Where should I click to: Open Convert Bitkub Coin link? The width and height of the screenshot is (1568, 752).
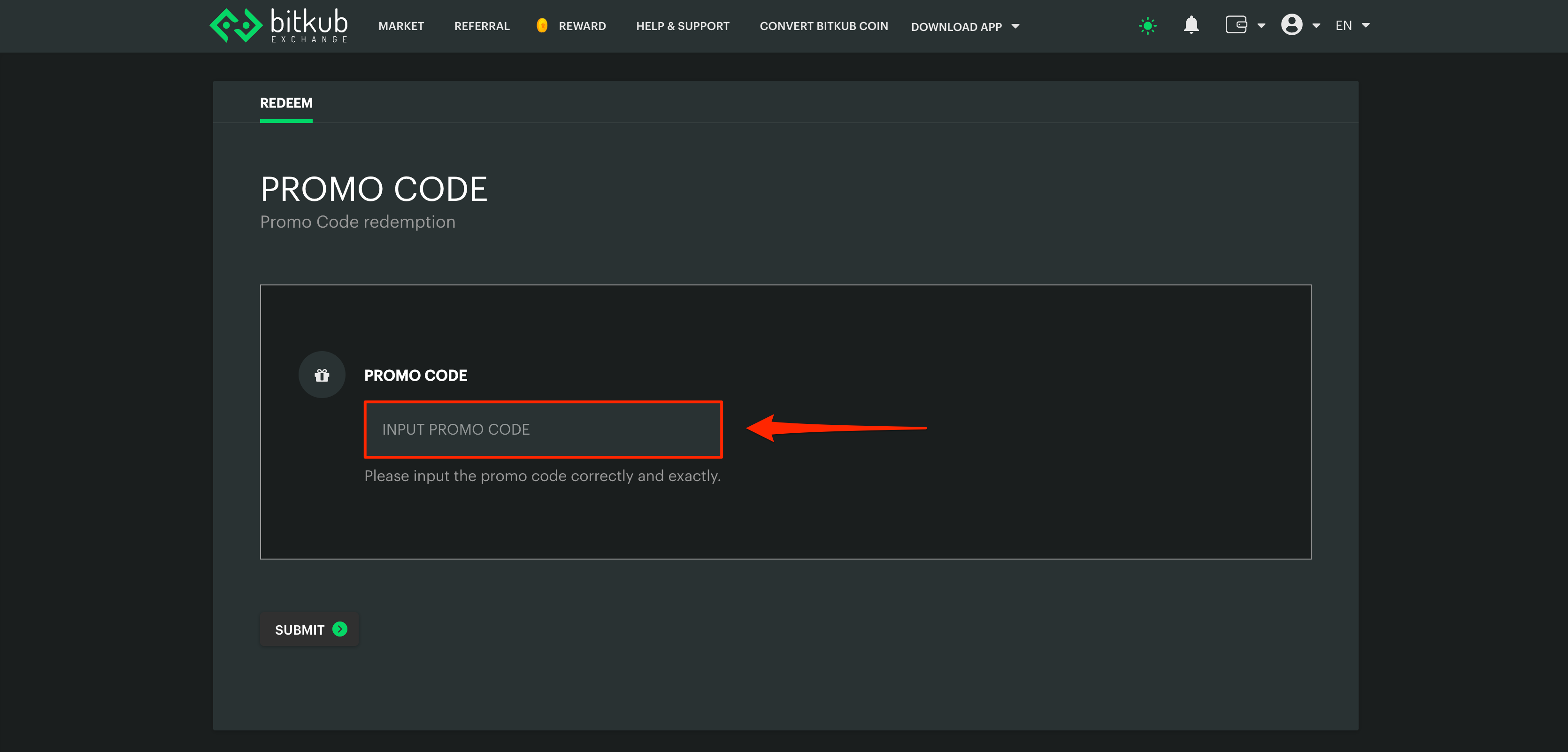pos(823,26)
